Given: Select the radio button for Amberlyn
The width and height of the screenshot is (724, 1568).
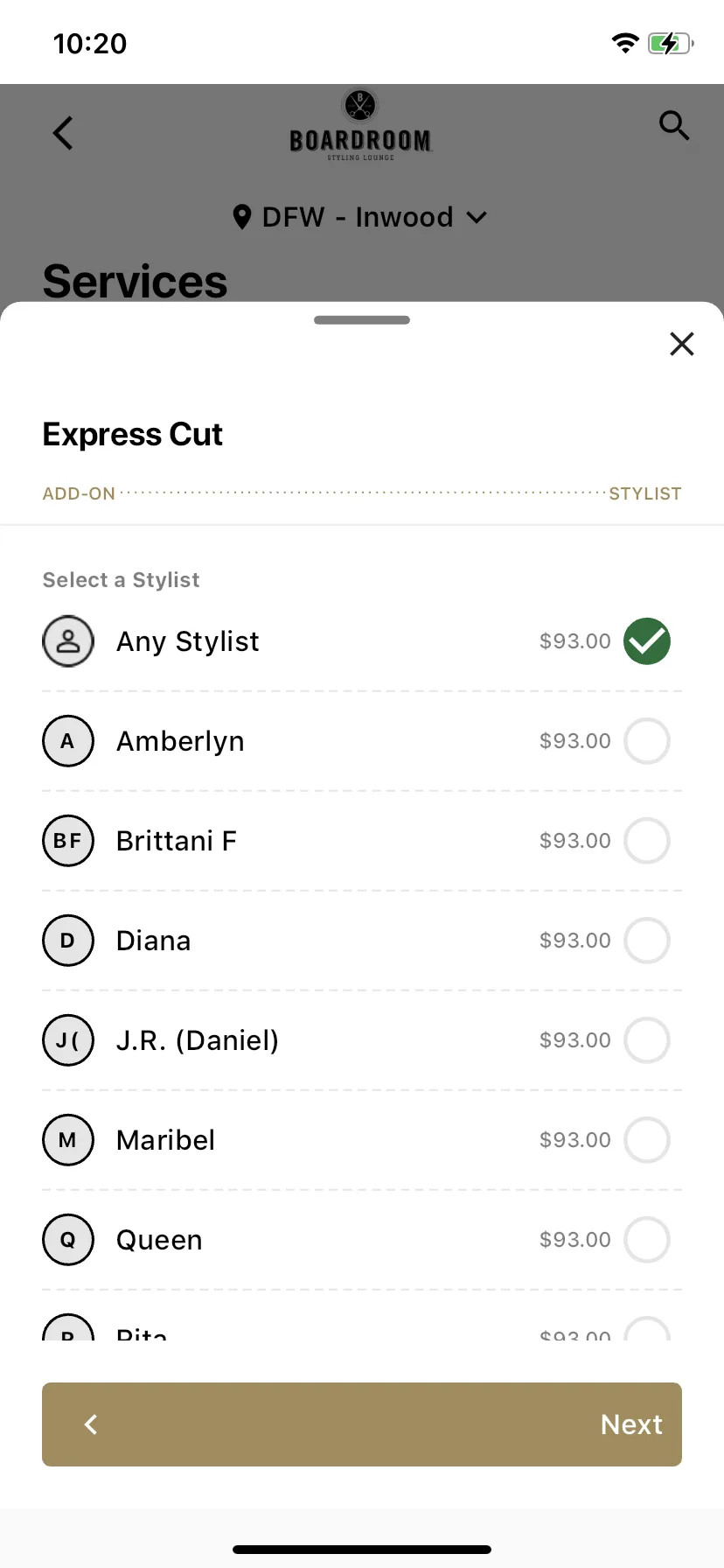Looking at the screenshot, I should click(x=647, y=741).
